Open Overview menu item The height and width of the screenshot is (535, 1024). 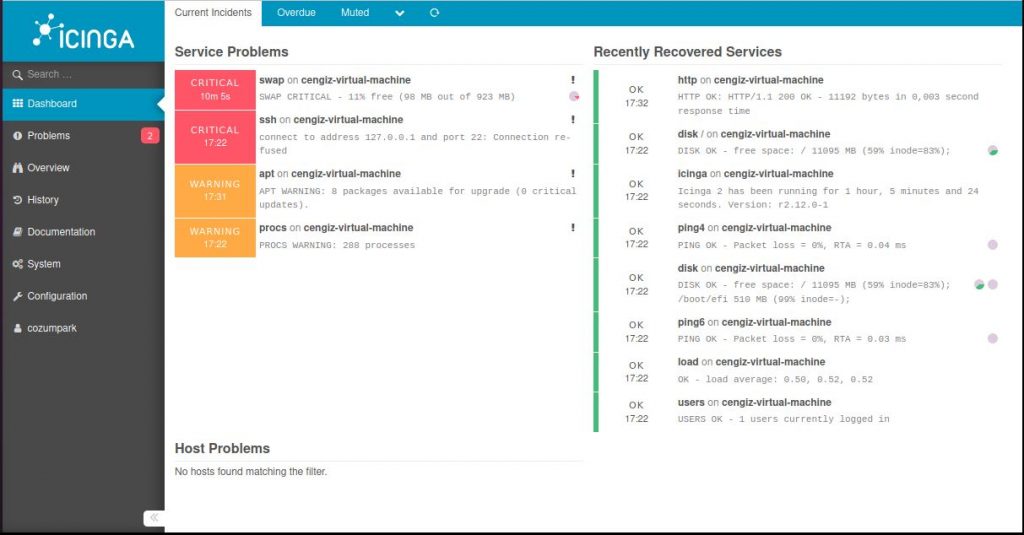[83, 167]
